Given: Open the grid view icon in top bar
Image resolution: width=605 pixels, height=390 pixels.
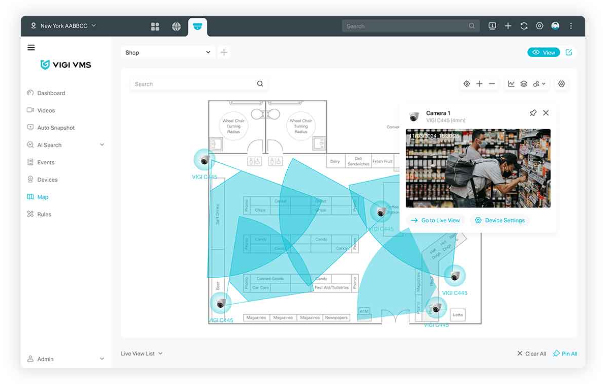Looking at the screenshot, I should [155, 26].
